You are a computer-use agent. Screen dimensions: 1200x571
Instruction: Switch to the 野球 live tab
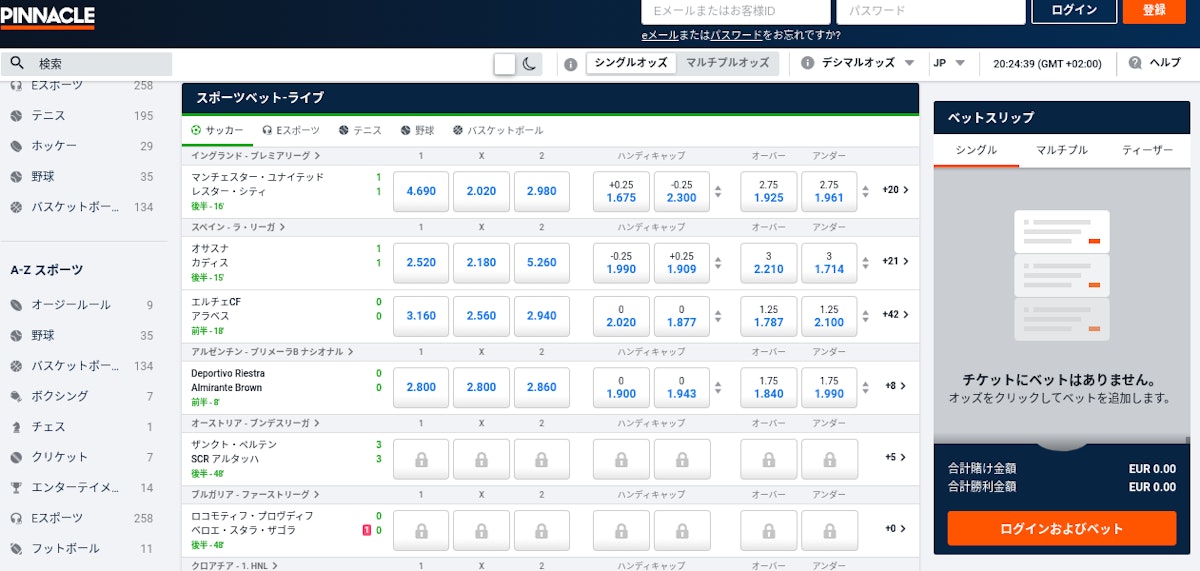[417, 131]
